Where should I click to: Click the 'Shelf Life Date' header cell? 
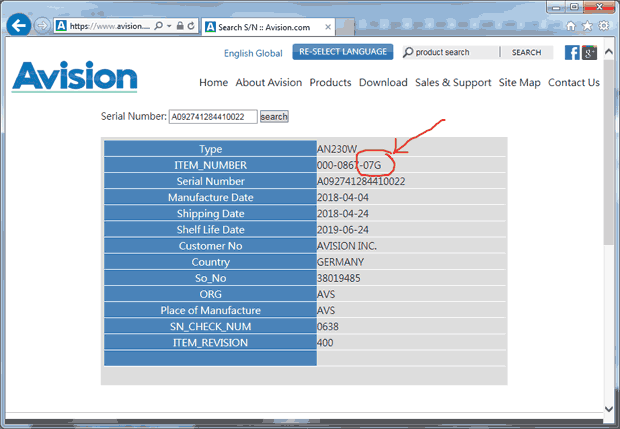(210, 230)
